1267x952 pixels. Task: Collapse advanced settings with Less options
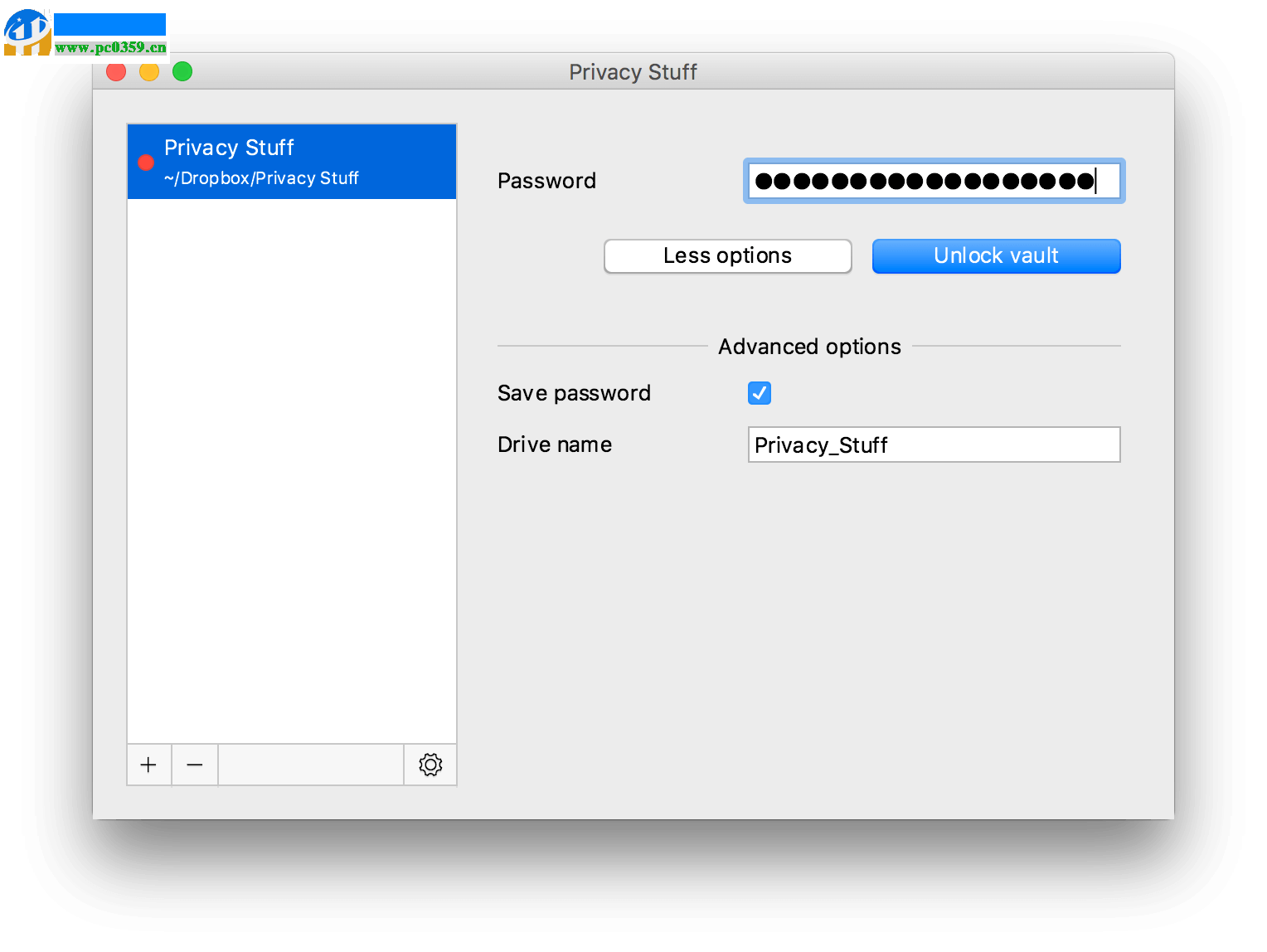[727, 255]
